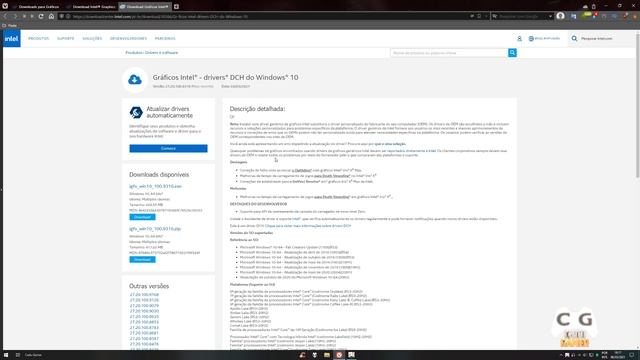Open the shield blocker icon in address bar
Image resolution: width=640 pixels, height=360 pixels.
tap(61, 16)
